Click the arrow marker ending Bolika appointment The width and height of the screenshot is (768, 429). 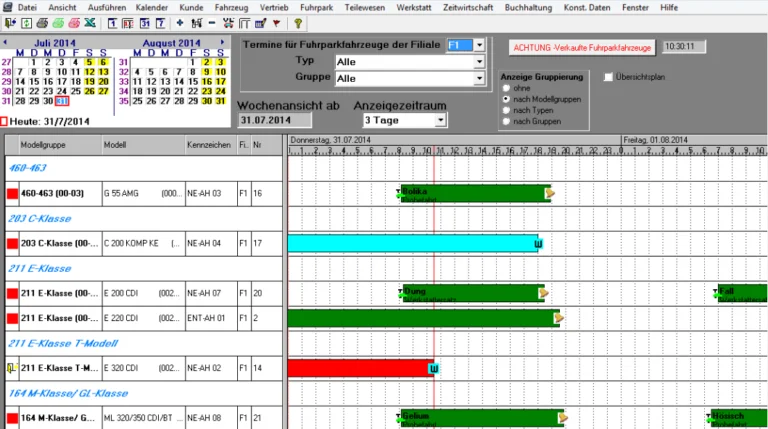click(551, 193)
